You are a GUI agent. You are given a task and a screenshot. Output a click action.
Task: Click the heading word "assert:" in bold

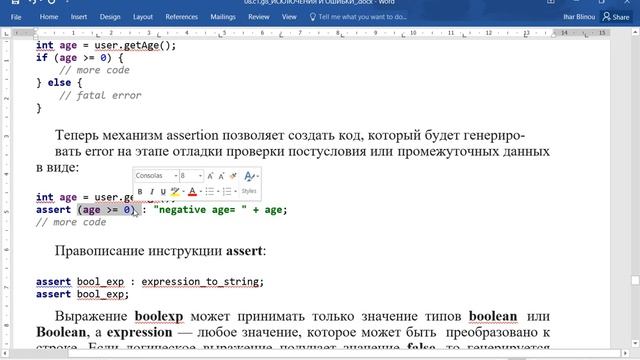pos(246,250)
